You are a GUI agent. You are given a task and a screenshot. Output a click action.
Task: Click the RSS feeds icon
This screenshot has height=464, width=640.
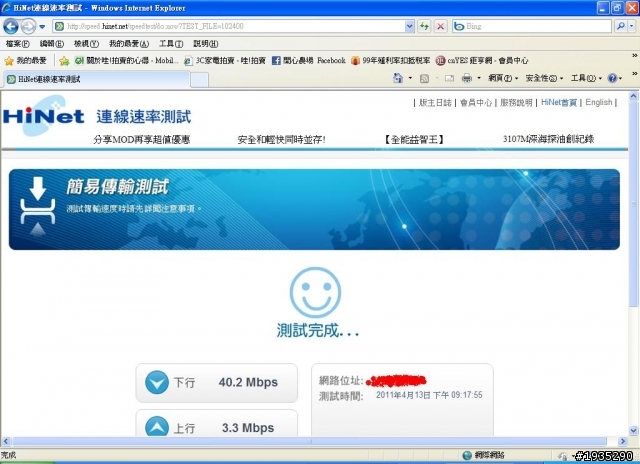click(x=424, y=78)
